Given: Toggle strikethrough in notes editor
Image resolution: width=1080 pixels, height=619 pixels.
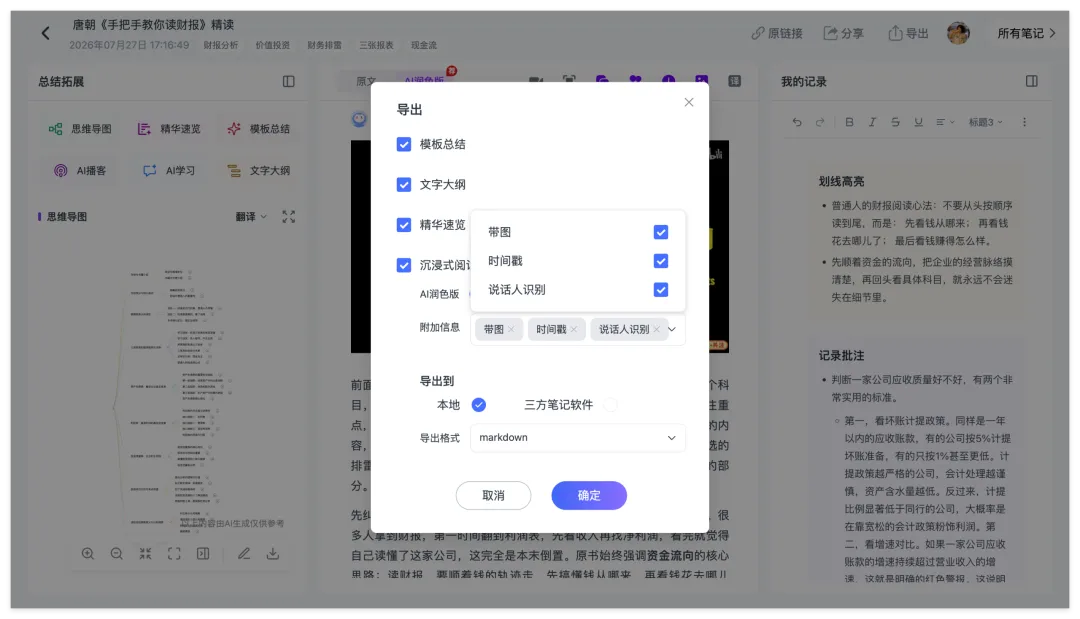Looking at the screenshot, I should (x=895, y=122).
